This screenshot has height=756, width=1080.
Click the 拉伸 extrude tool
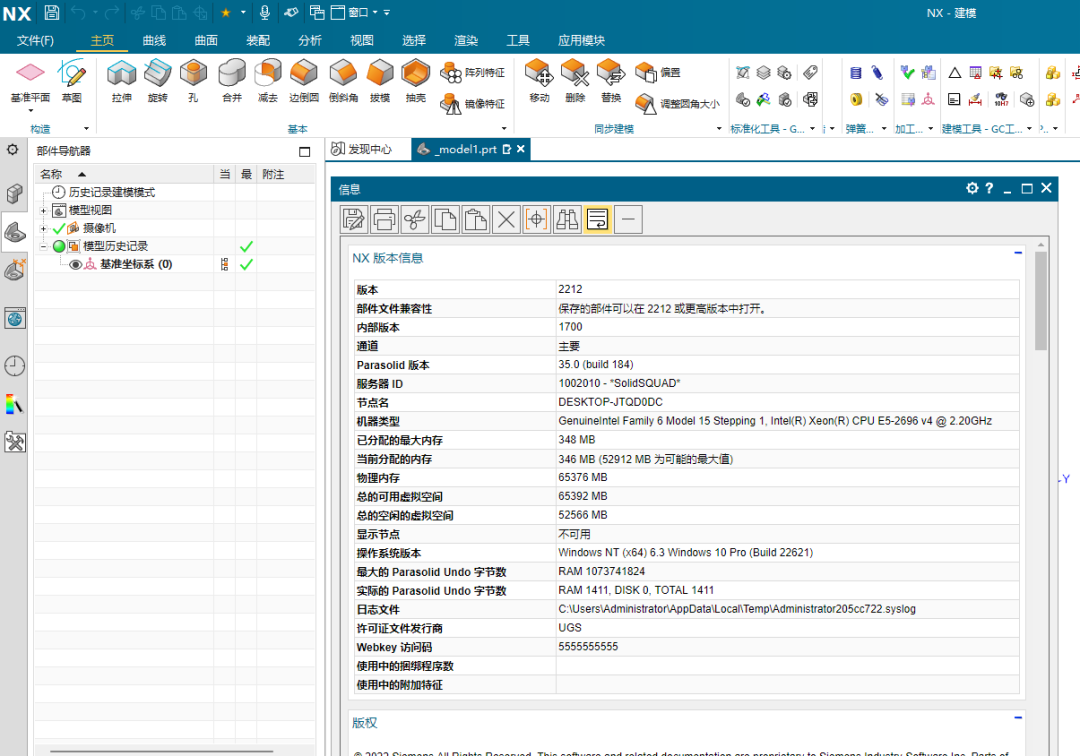122,81
